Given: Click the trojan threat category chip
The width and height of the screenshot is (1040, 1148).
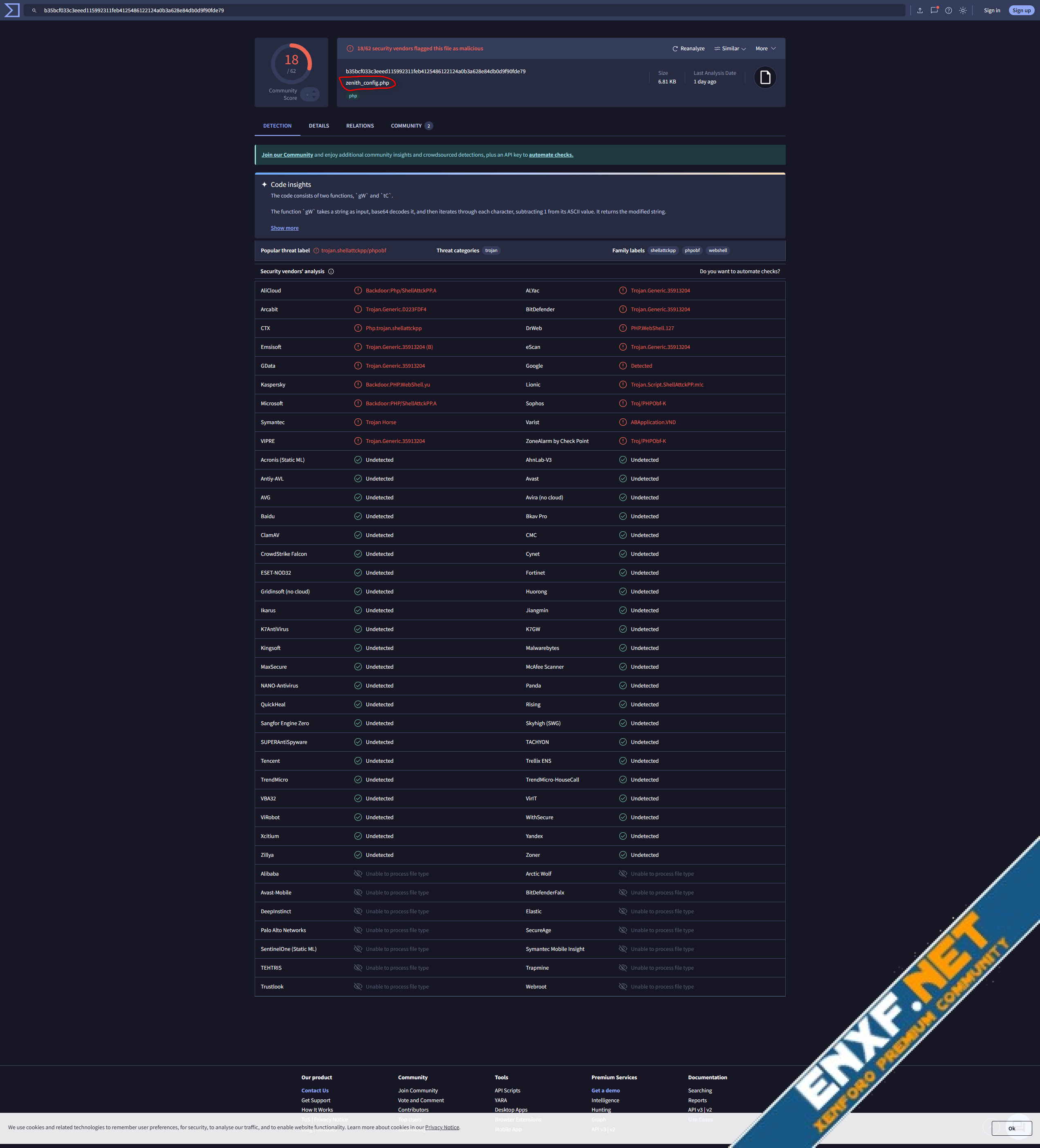Looking at the screenshot, I should (x=491, y=251).
